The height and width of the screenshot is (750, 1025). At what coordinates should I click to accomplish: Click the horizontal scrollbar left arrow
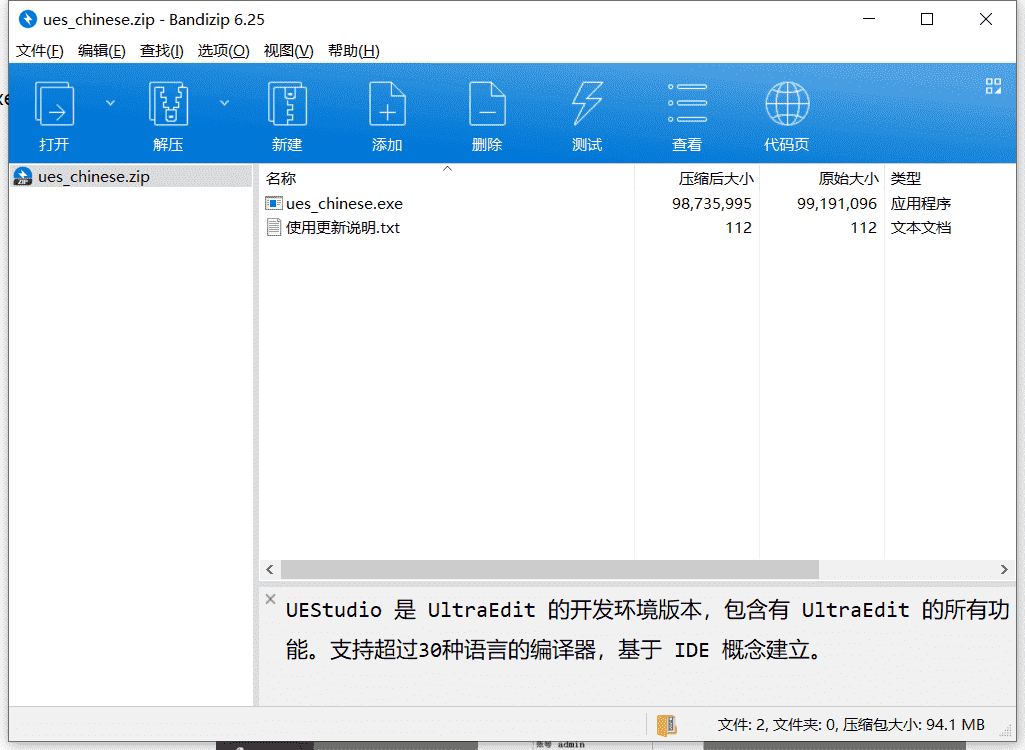coord(270,570)
